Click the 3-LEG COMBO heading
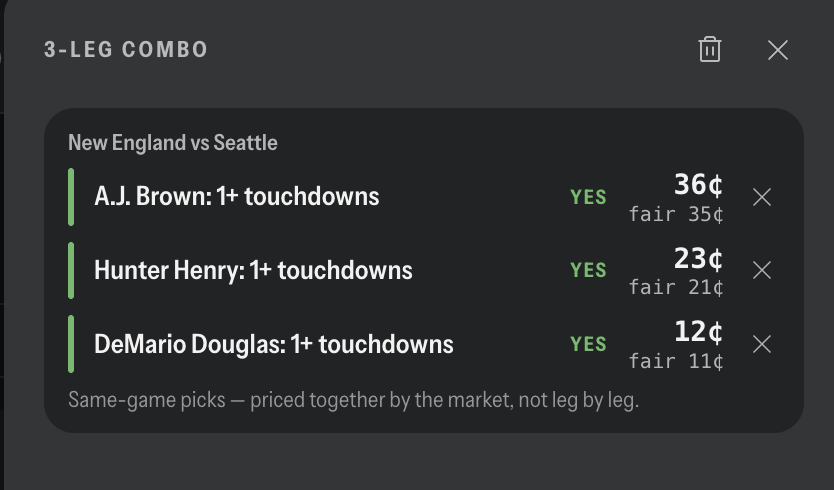Viewport: 834px width, 490px height. (126, 49)
